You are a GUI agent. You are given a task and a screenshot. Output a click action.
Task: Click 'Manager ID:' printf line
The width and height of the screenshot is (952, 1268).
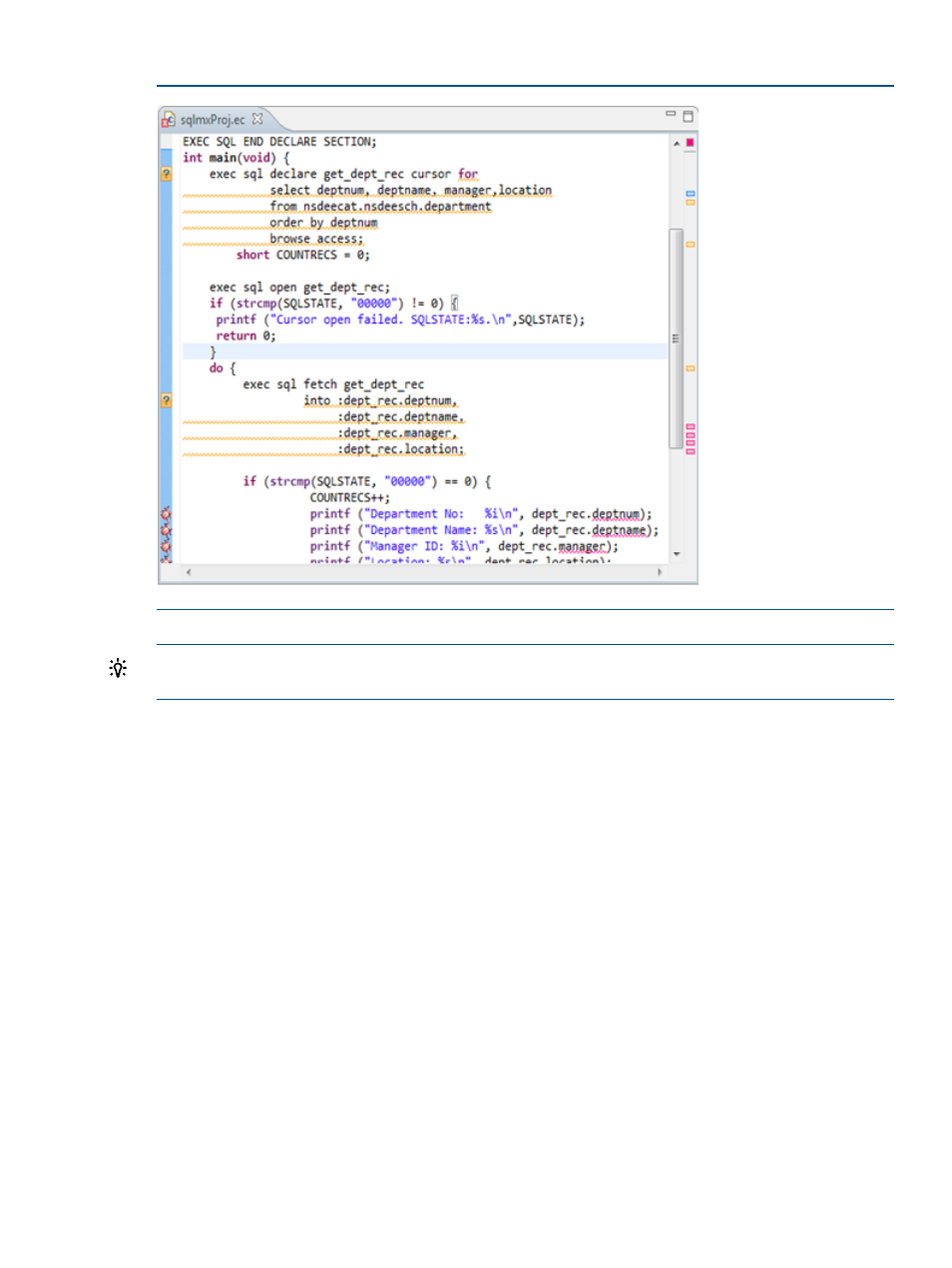(x=464, y=546)
